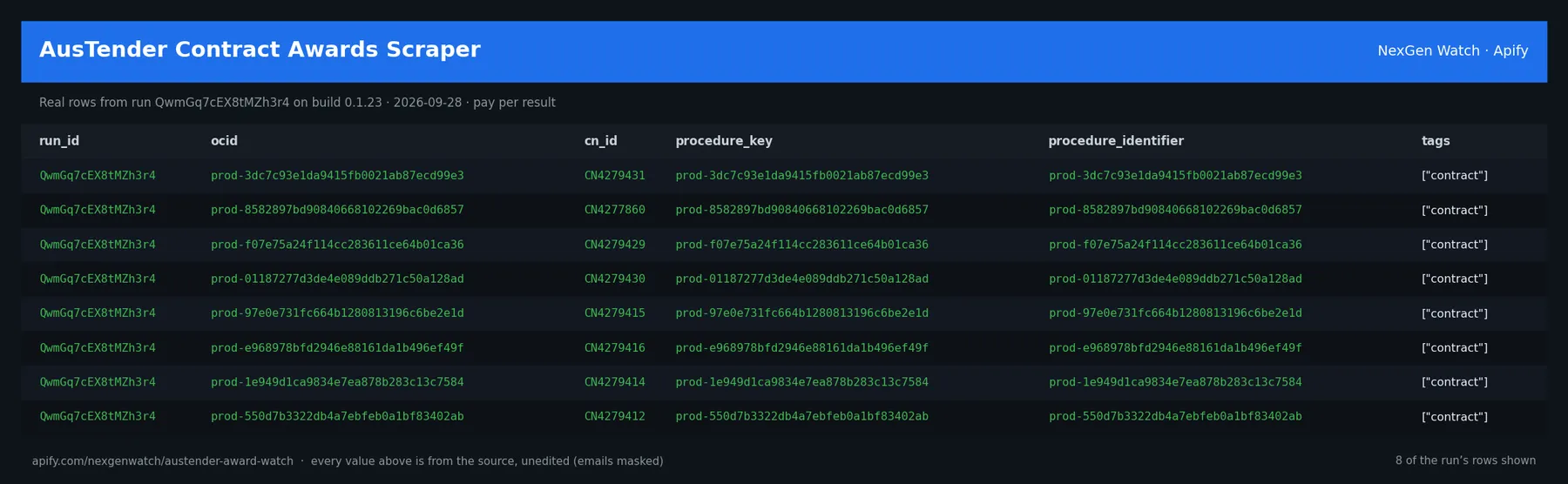
Task: Click ocid cell prod-e968978bfd2946e88161da1b496ef49f
Action: [337, 348]
